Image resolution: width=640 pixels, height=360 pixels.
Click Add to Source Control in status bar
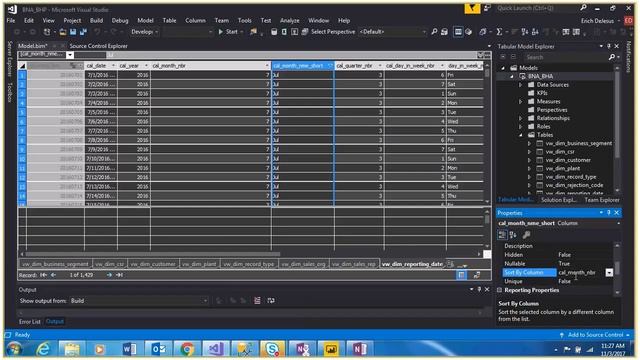[596, 335]
